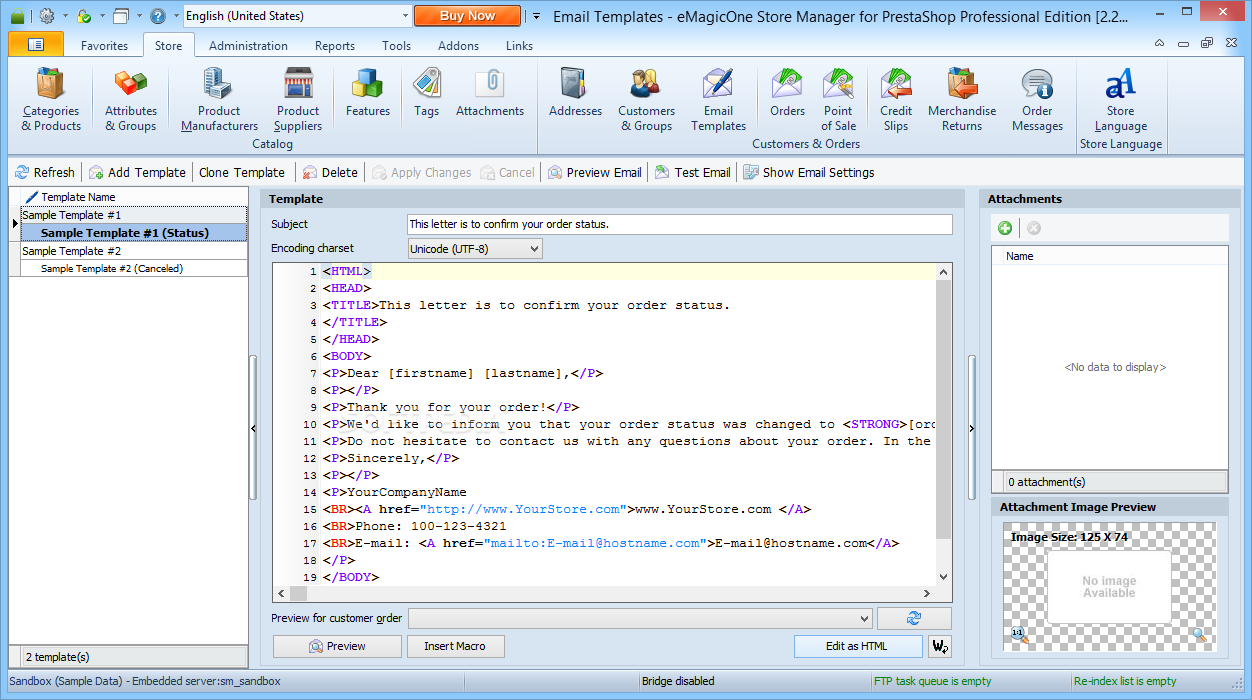Image resolution: width=1252 pixels, height=700 pixels.
Task: Switch to the Addons tab
Action: 458,45
